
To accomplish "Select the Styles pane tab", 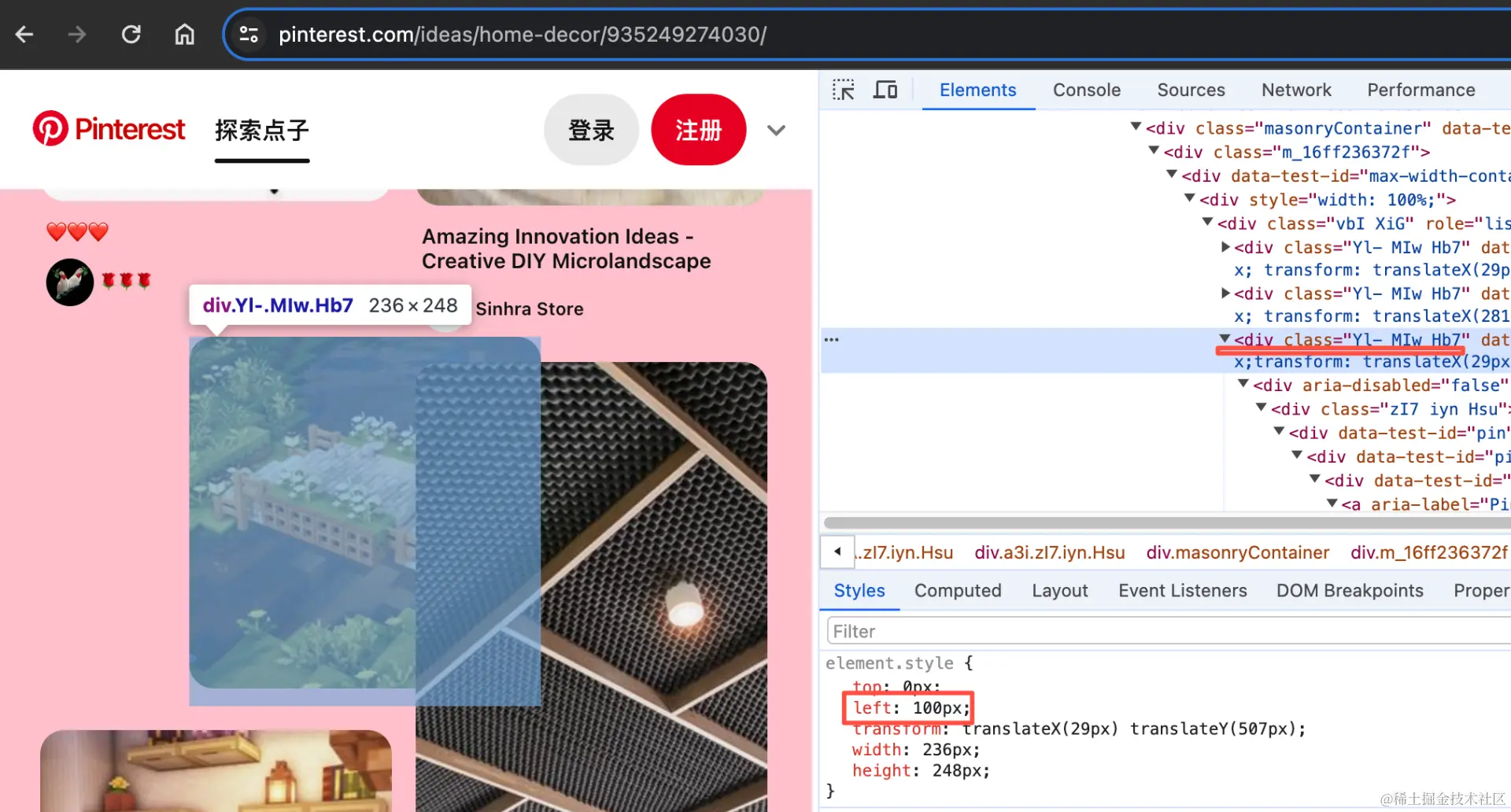I will pos(859,591).
